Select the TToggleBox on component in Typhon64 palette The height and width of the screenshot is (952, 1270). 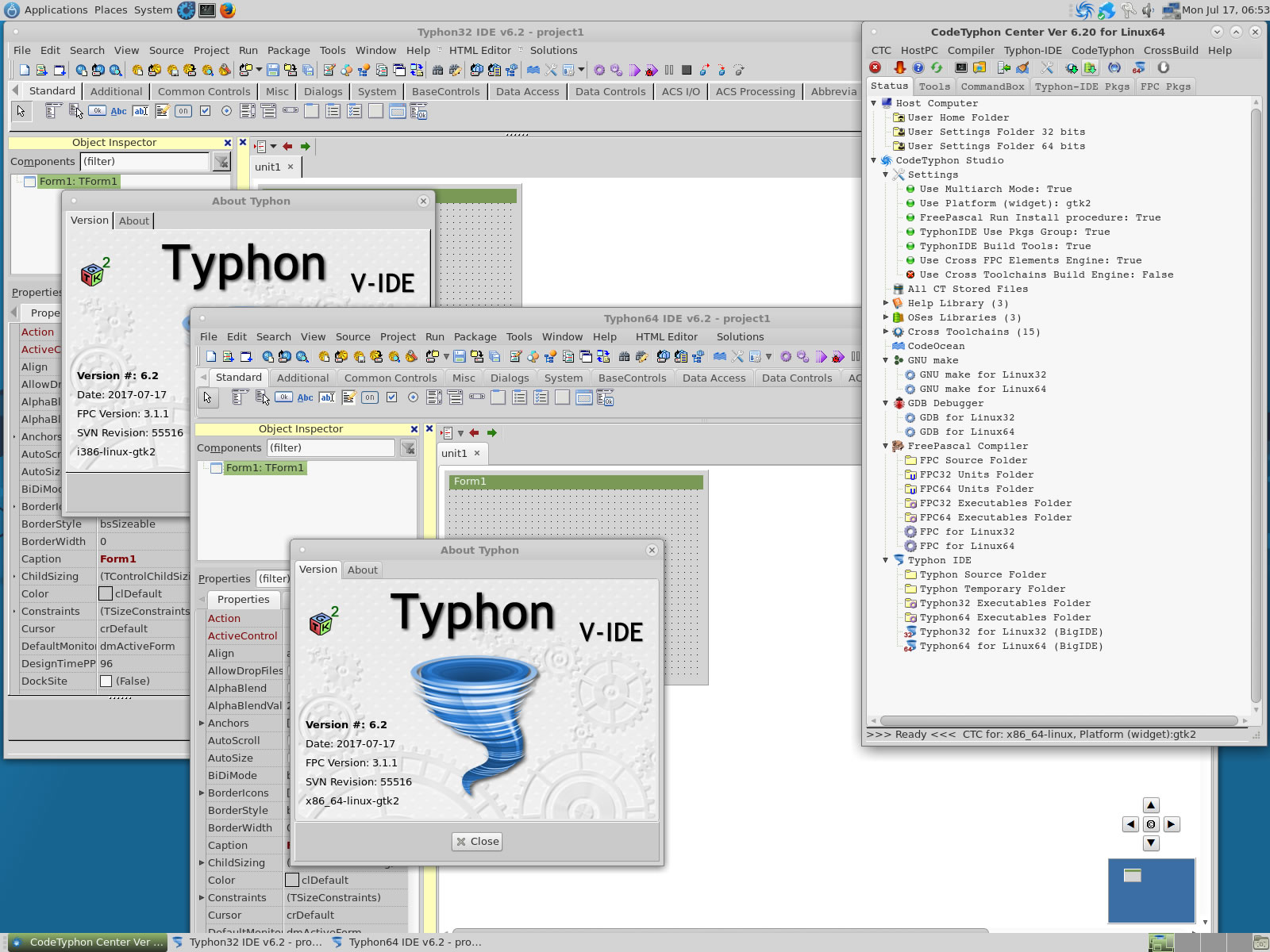(x=370, y=397)
